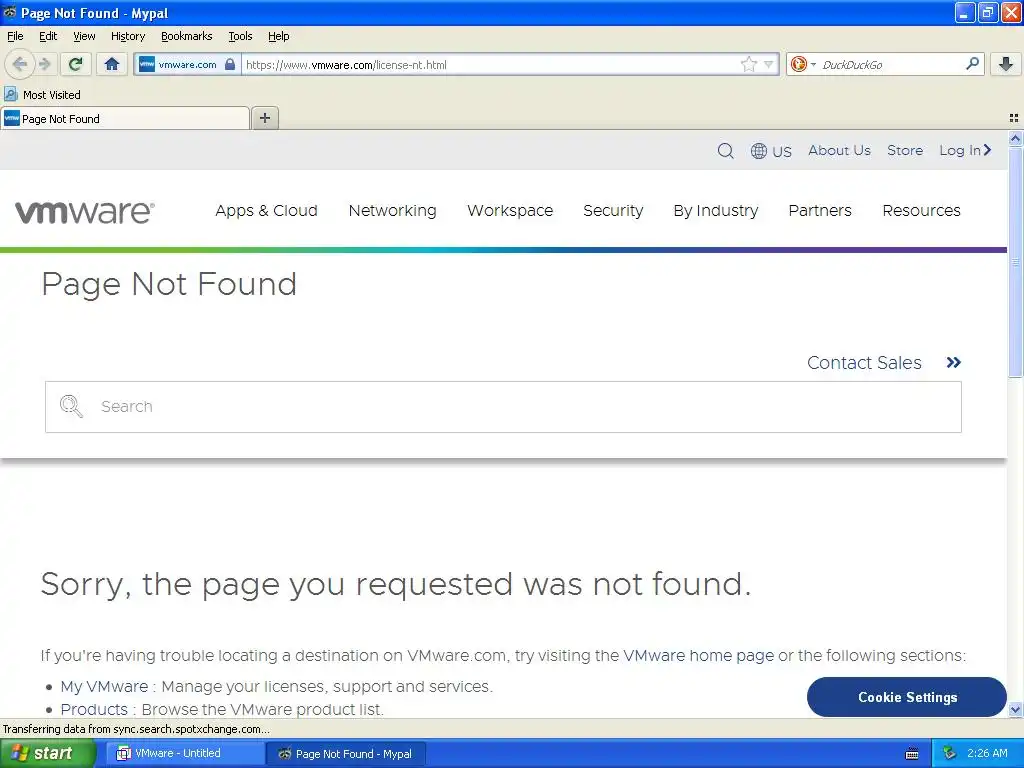Open the US region globe selector
This screenshot has width=1024, height=768.
(771, 151)
